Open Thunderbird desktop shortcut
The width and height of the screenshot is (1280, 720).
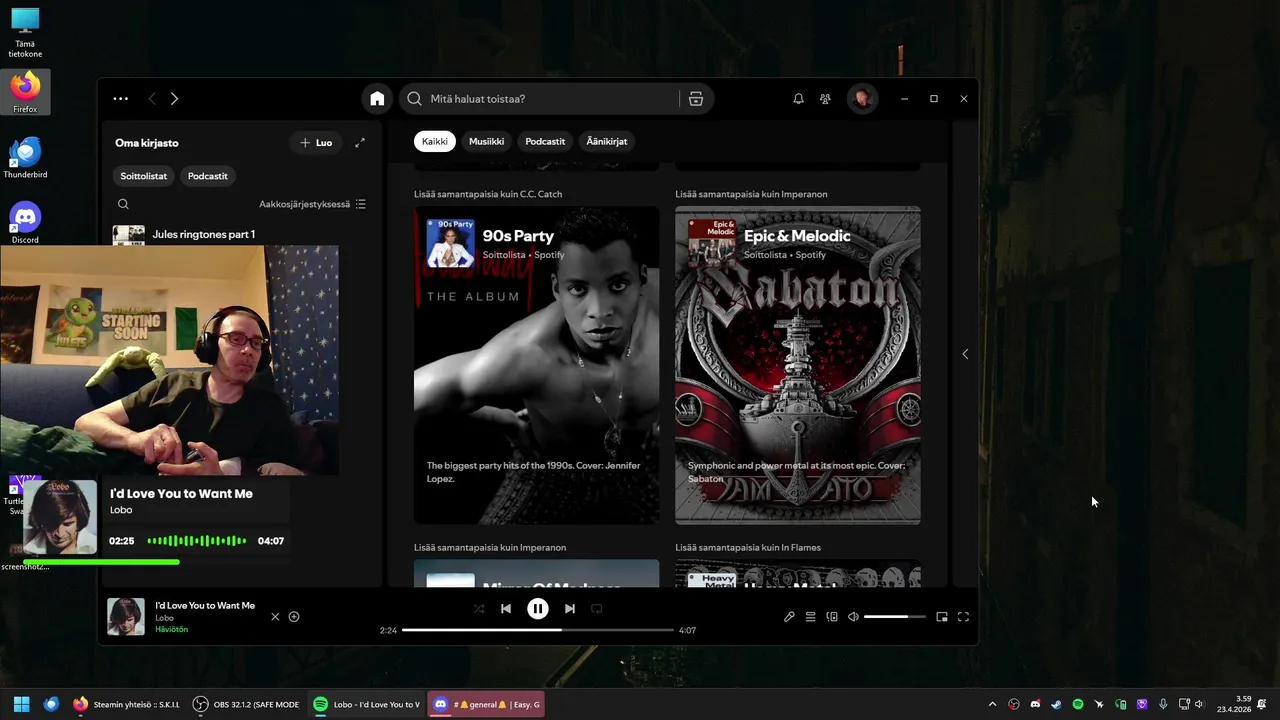(x=25, y=158)
